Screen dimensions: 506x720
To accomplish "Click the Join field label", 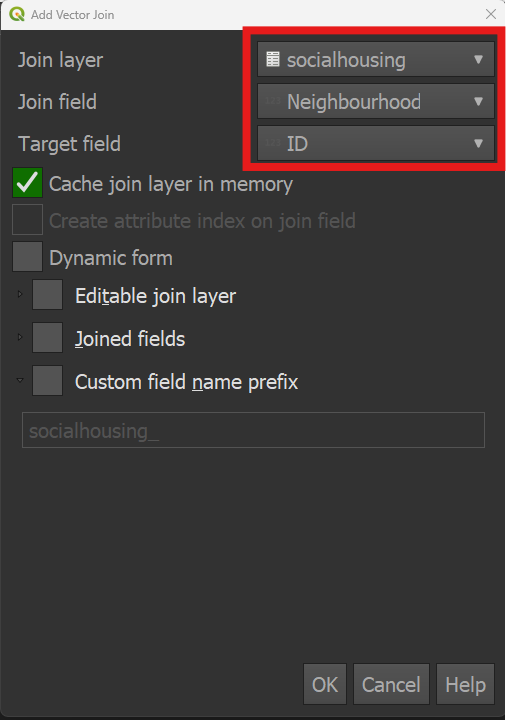I will [x=57, y=102].
